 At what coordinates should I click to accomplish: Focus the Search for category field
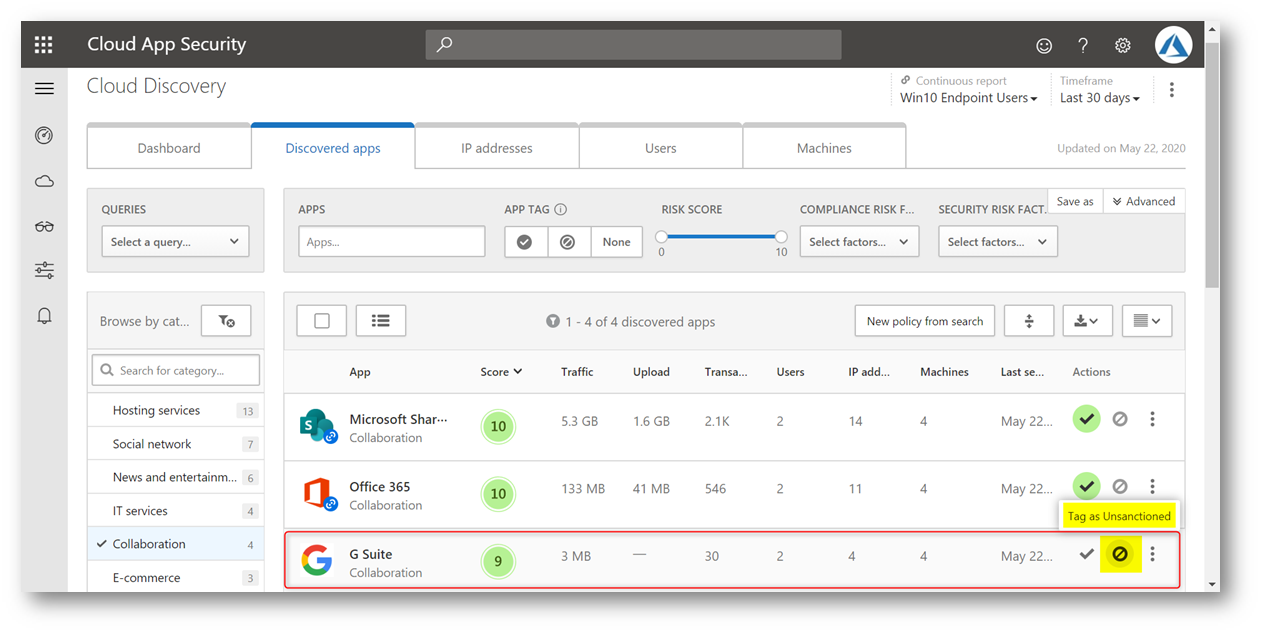tap(176, 370)
